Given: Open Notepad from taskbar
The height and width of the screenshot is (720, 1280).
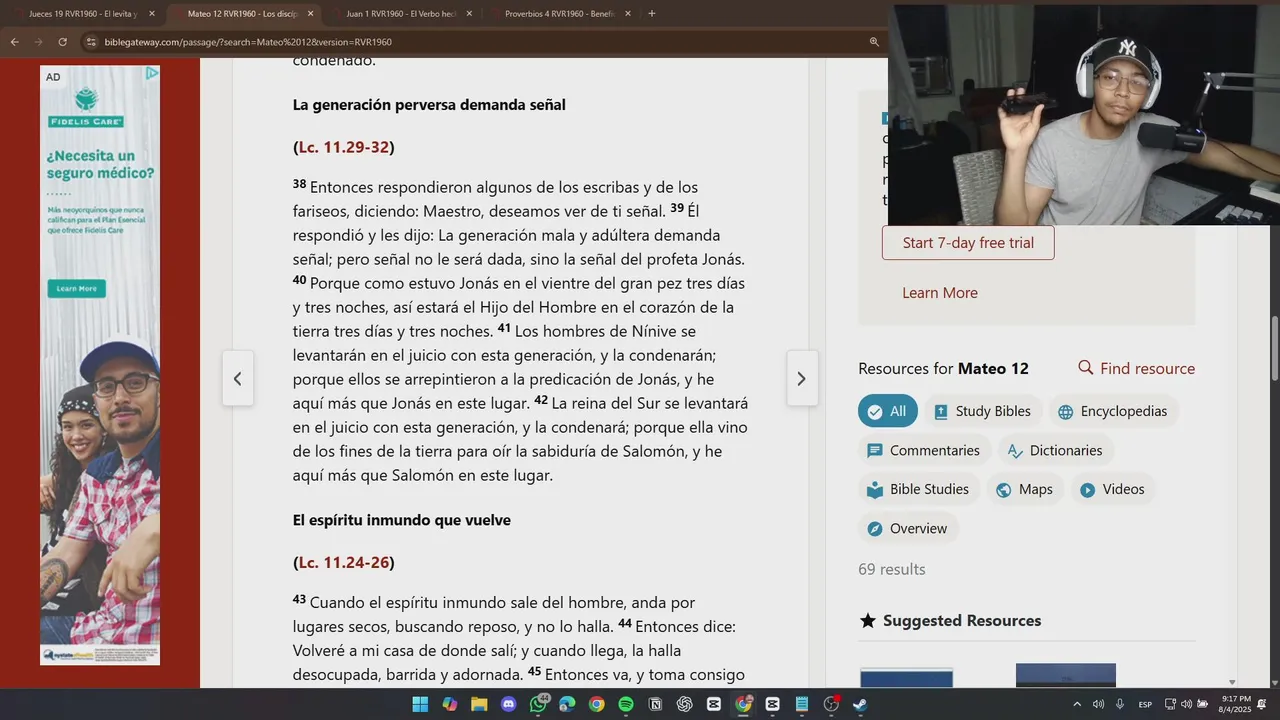Looking at the screenshot, I should click(x=802, y=704).
